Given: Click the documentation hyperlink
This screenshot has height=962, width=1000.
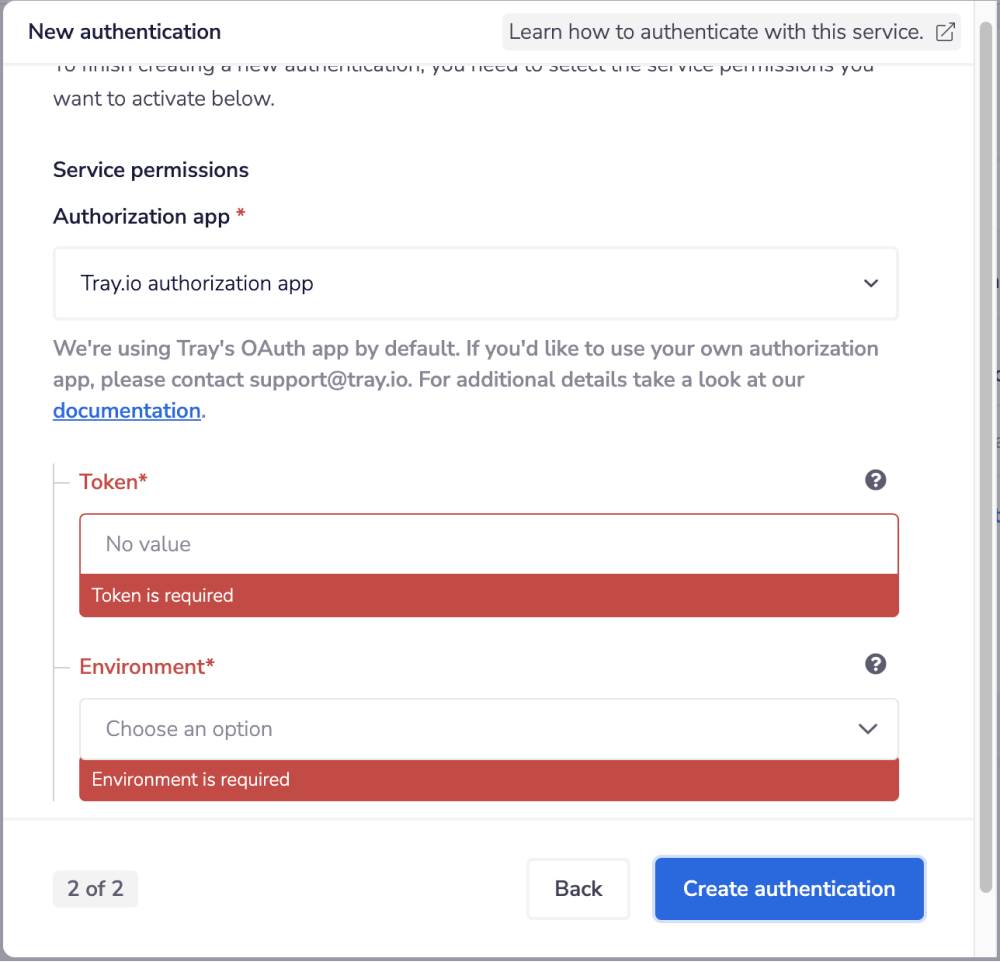Looking at the screenshot, I should (126, 410).
